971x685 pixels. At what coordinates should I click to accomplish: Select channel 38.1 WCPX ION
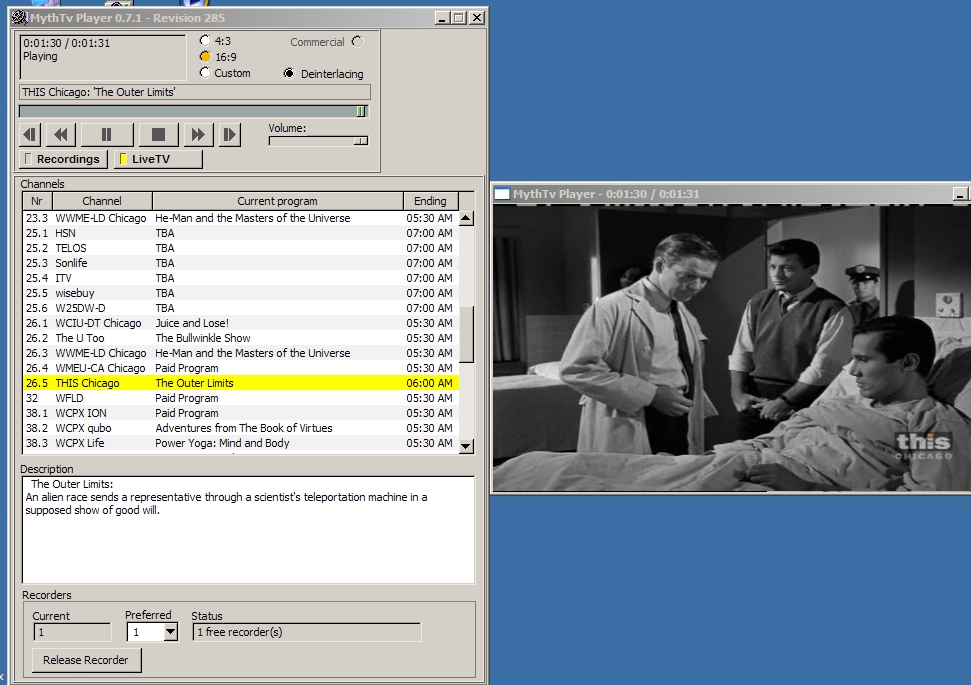tap(241, 413)
